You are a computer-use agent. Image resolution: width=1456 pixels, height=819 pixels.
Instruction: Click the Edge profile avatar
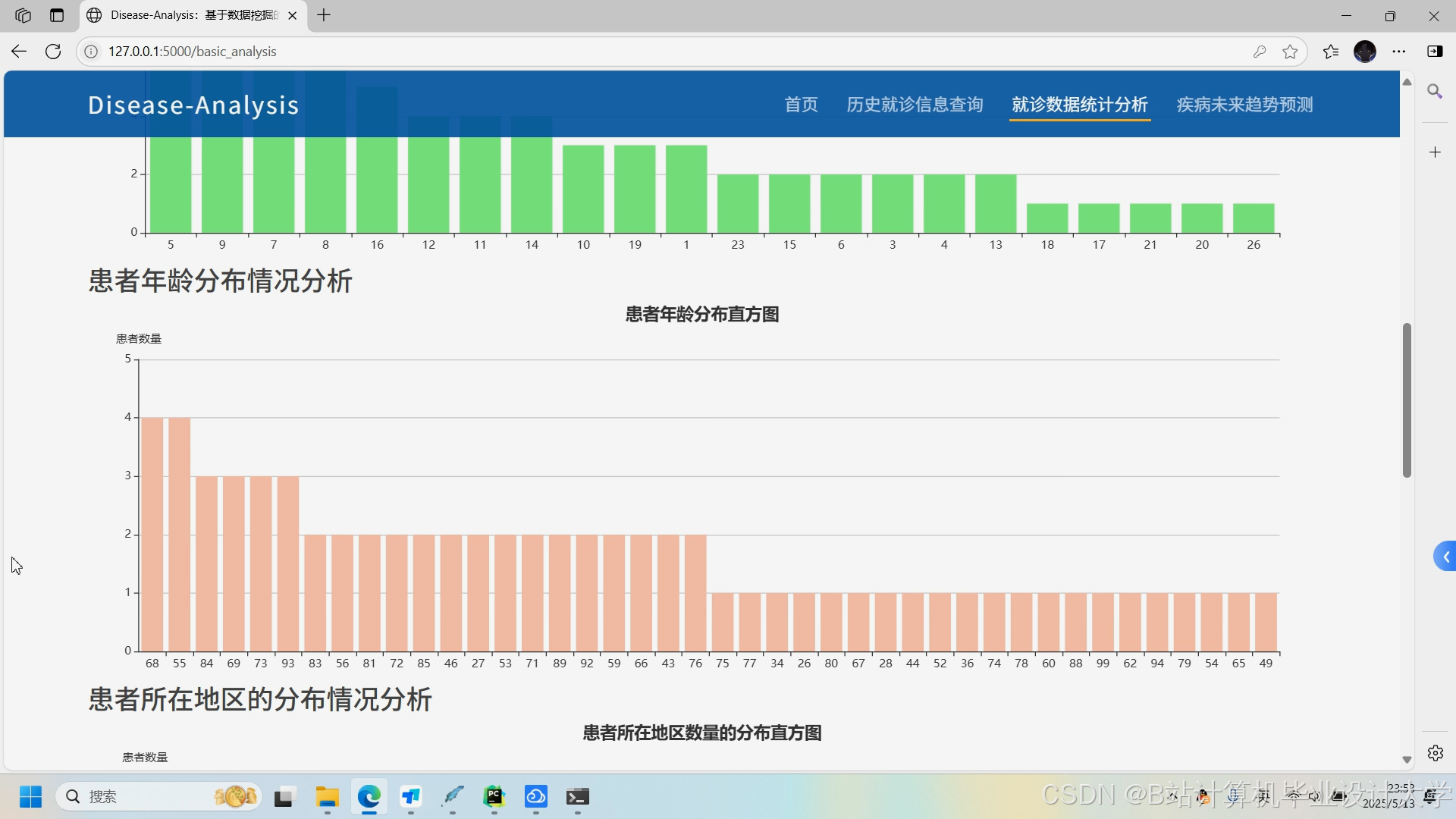click(x=1366, y=51)
